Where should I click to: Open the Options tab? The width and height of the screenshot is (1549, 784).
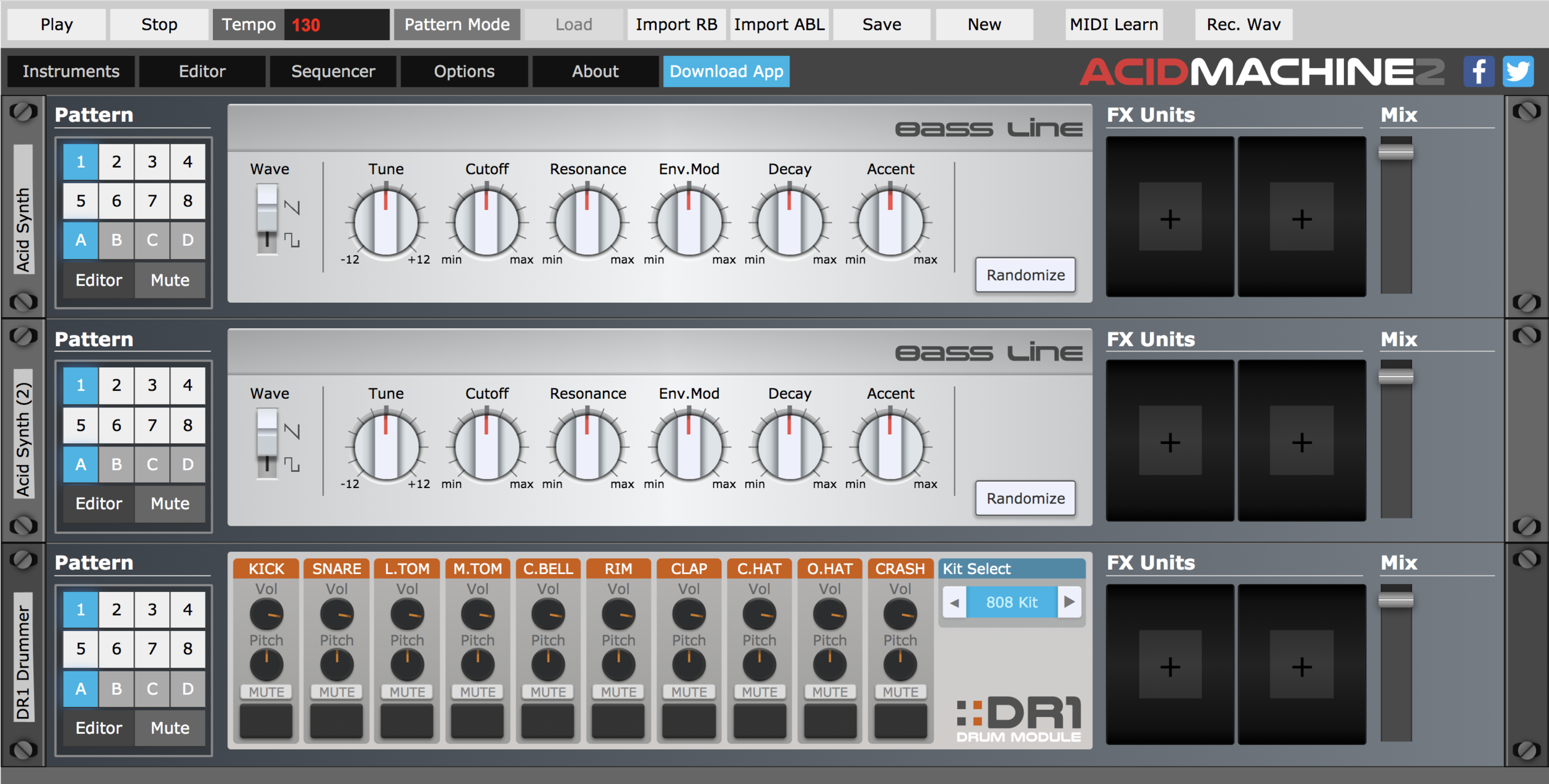tap(464, 71)
